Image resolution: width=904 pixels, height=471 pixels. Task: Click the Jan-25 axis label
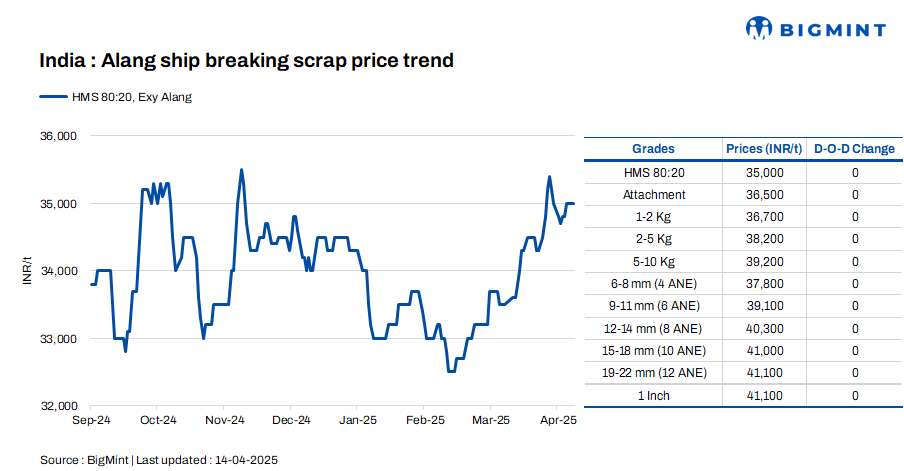358,421
